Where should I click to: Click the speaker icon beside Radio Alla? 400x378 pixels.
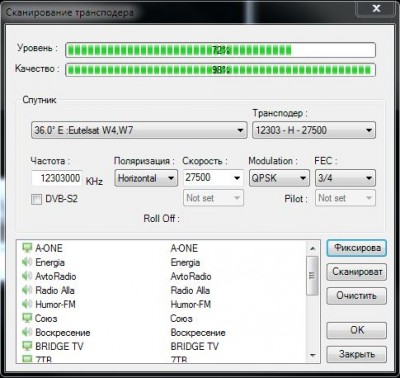point(27,290)
